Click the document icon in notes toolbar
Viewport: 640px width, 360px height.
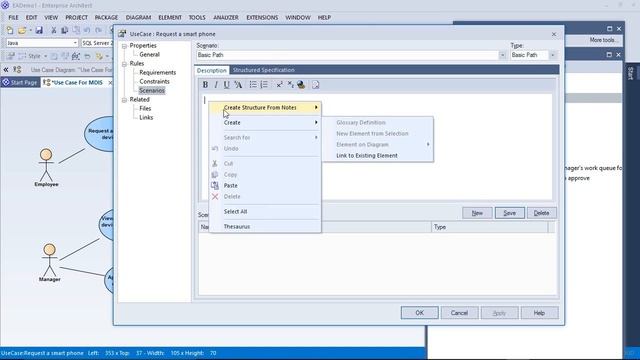pyautogui.click(x=316, y=84)
